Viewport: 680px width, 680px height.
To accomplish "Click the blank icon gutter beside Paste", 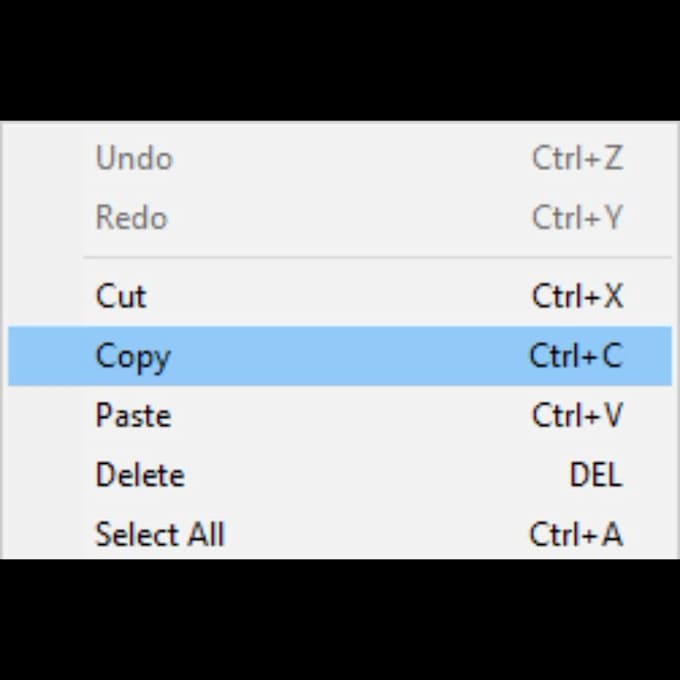I will tap(45, 415).
